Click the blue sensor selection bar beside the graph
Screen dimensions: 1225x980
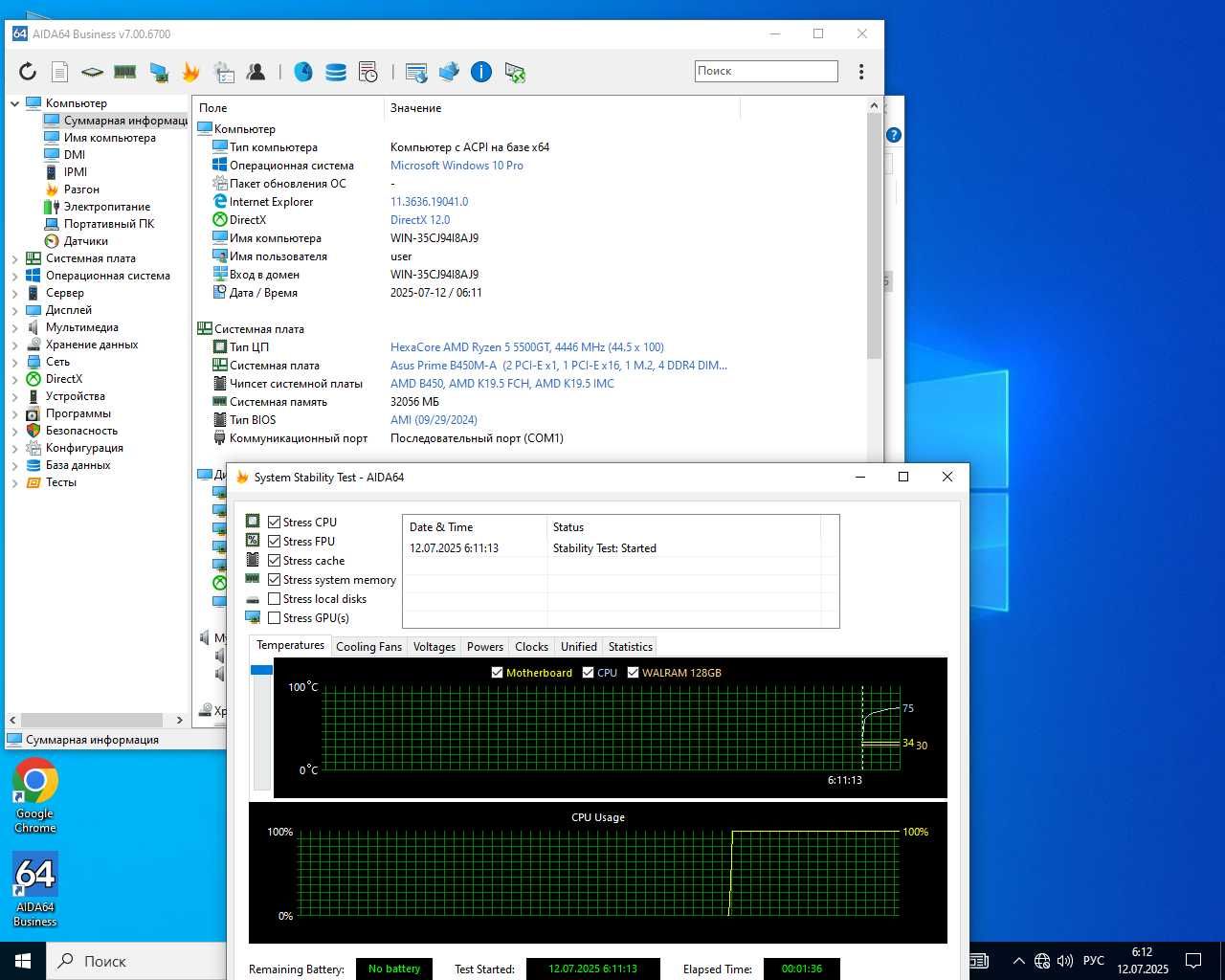[x=261, y=670]
